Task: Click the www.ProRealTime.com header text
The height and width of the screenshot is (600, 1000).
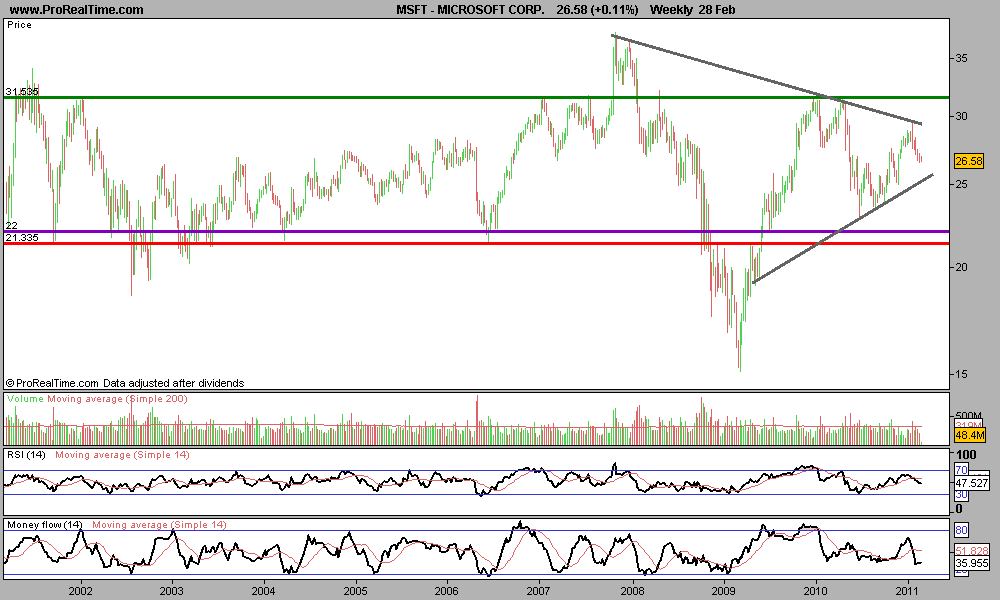Action: (77, 10)
